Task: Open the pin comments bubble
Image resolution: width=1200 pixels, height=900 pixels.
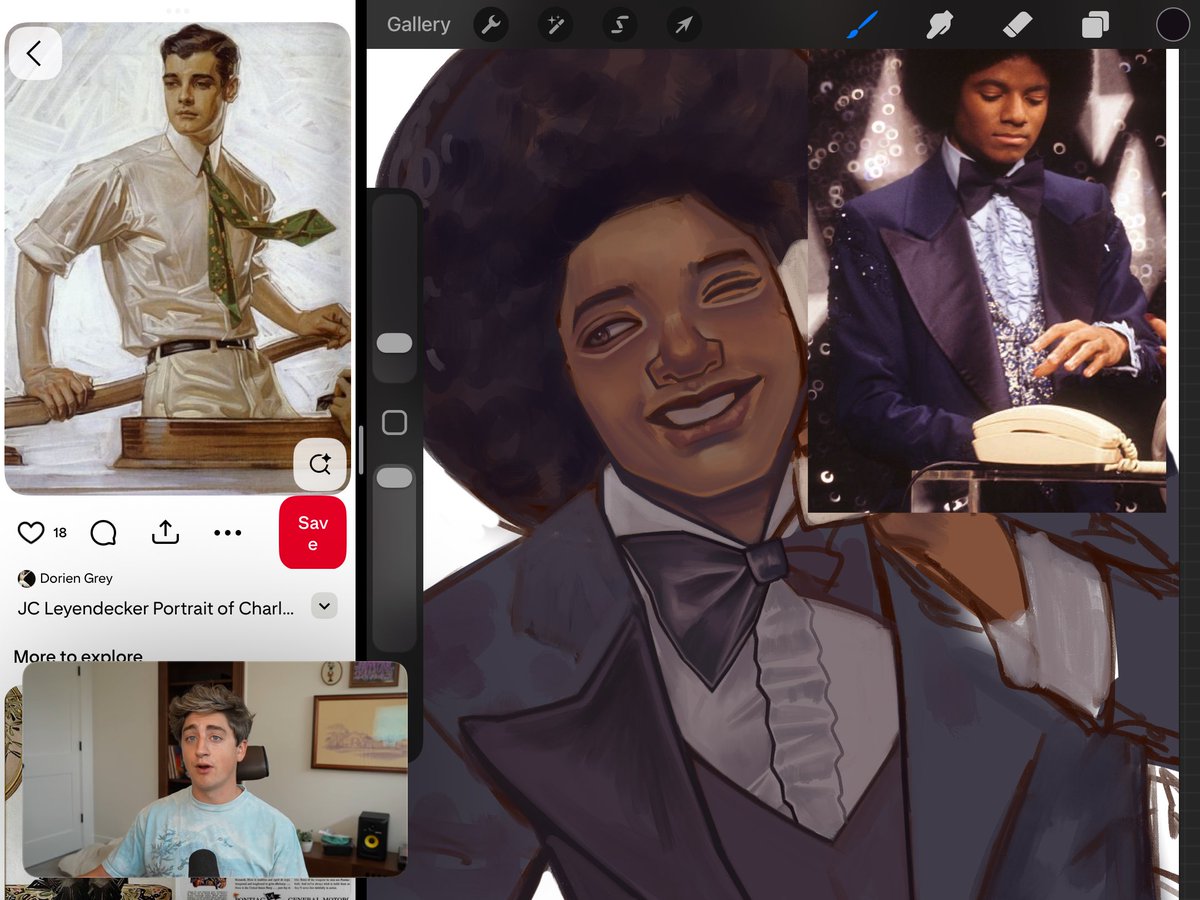Action: pyautogui.click(x=103, y=532)
